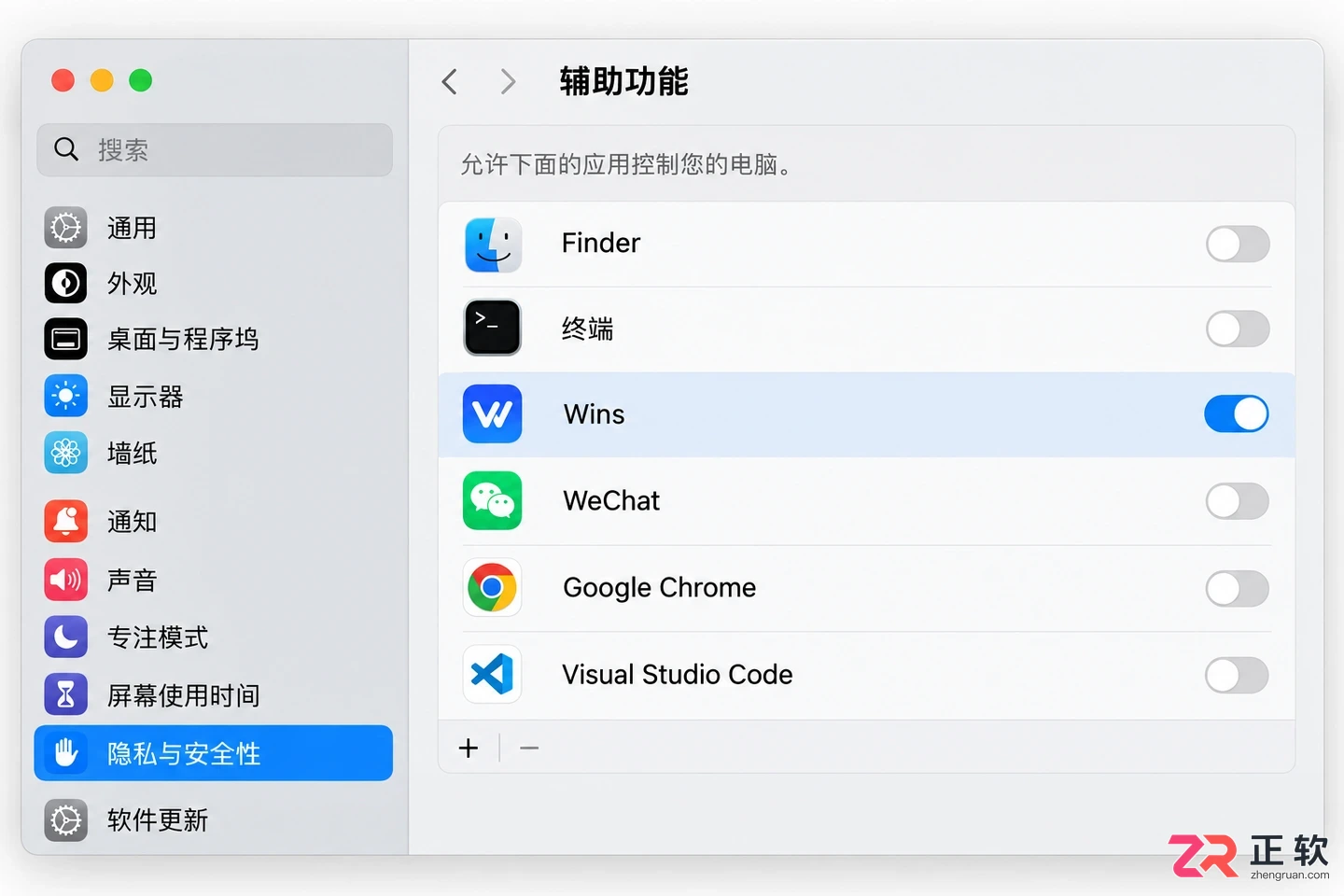Open 软件更新 gear icon in sidebar
This screenshot has width=1344, height=896.
click(66, 820)
